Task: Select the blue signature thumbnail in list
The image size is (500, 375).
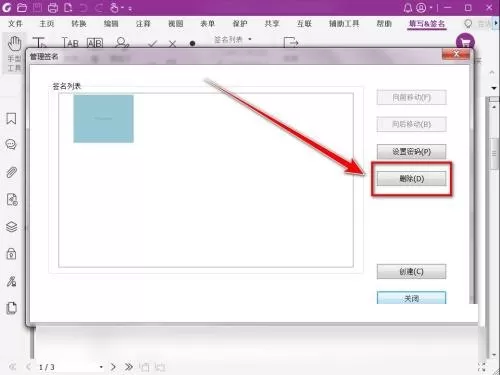Action: [x=103, y=119]
